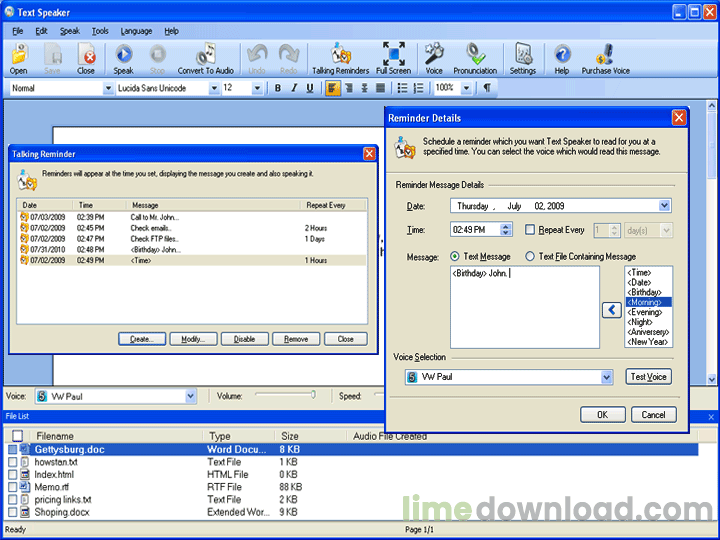The width and height of the screenshot is (720, 540).
Task: Select the Call to Mr. John reminder row
Action: click(x=192, y=217)
